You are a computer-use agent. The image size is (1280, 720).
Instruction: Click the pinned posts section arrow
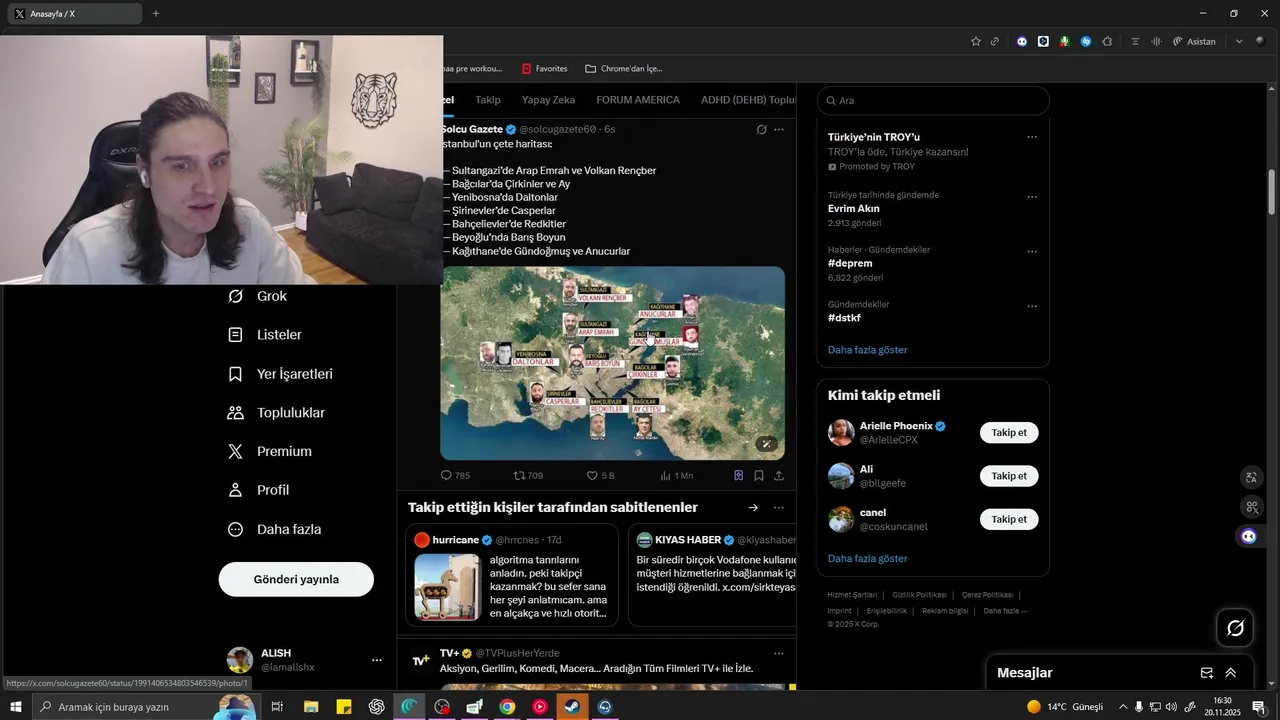[753, 508]
